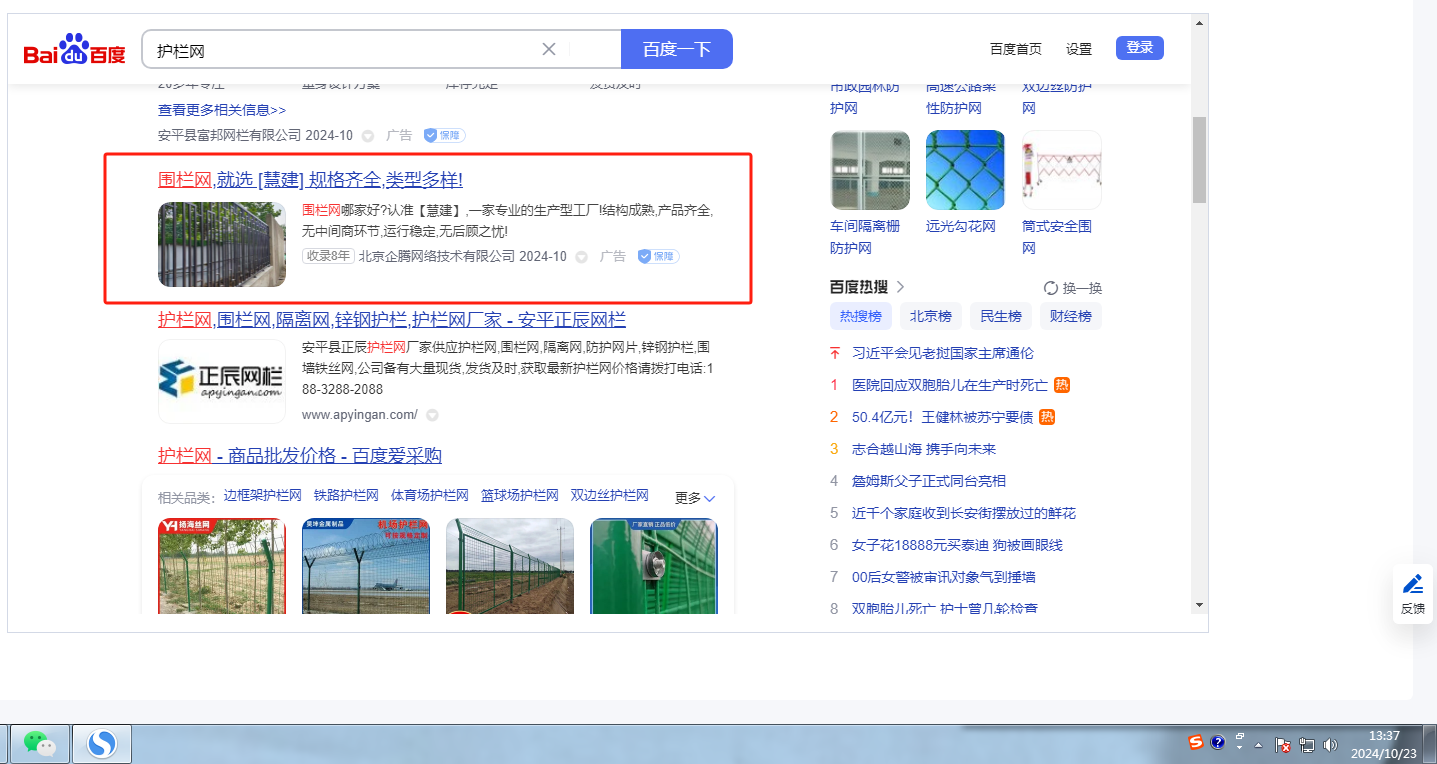This screenshot has width=1437, height=764.
Task: Select the 边框架护栏网 category
Action: point(263,496)
